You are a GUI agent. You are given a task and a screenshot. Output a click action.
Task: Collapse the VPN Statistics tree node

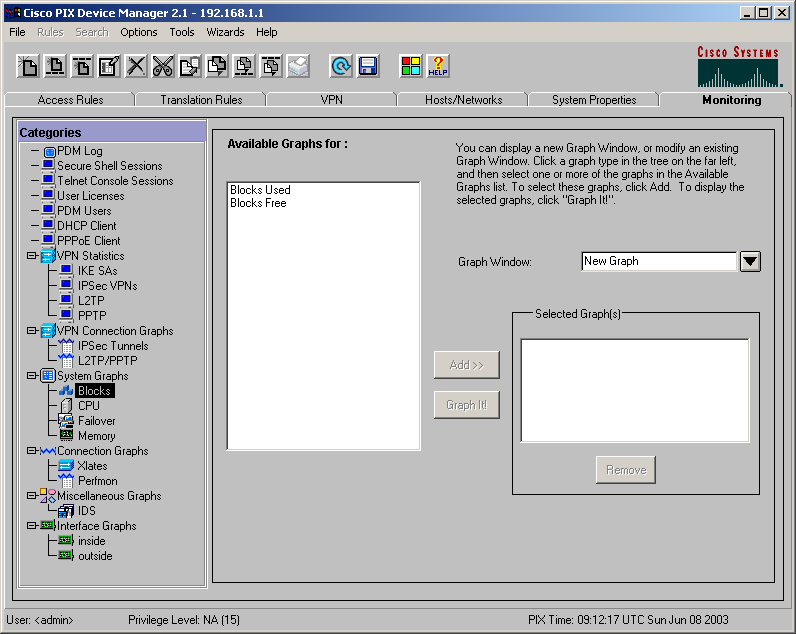[32, 255]
